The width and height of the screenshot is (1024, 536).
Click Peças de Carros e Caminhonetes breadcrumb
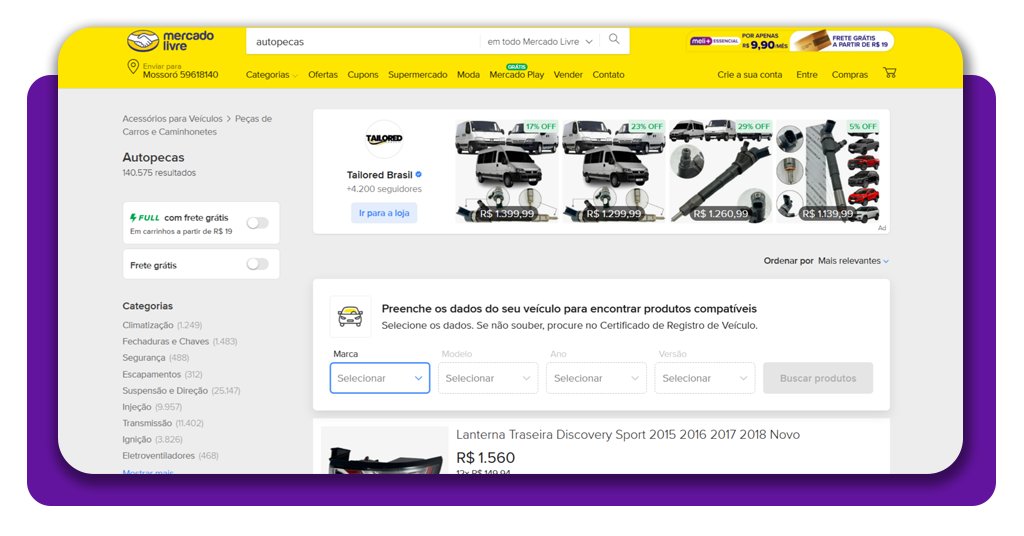coord(197,125)
